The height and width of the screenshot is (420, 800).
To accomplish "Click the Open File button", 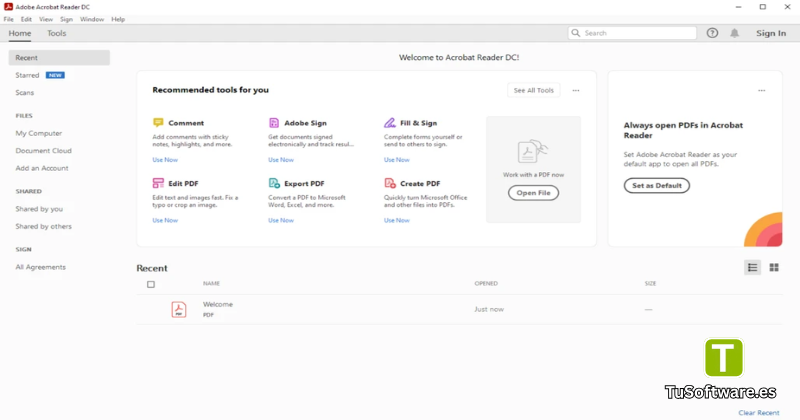I will click(533, 193).
